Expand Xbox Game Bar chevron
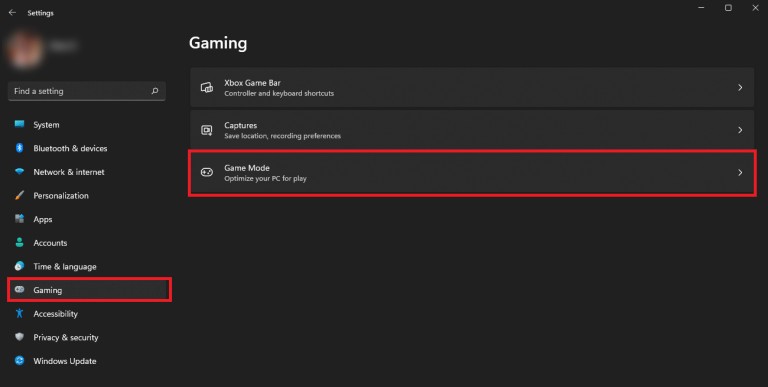Screen dimensions: 768x387 click(740, 88)
